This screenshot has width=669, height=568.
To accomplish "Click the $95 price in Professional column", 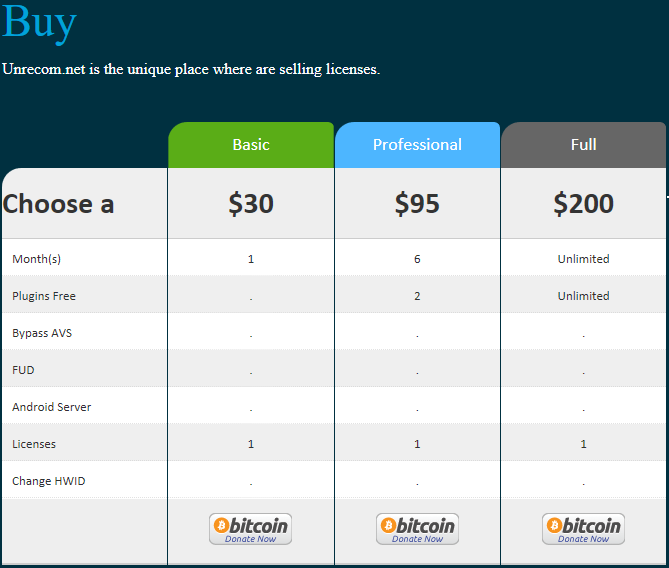I will coord(417,204).
